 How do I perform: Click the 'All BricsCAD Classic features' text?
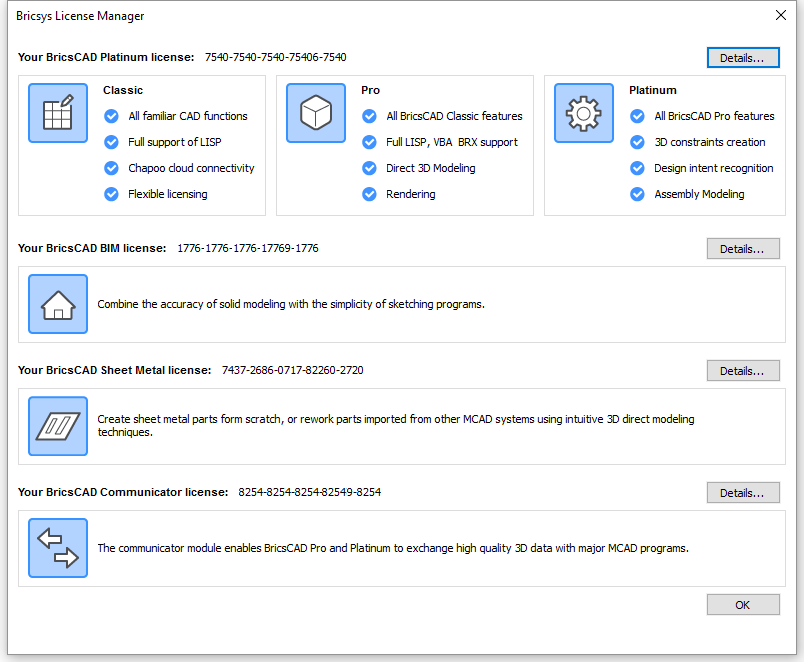pos(454,116)
